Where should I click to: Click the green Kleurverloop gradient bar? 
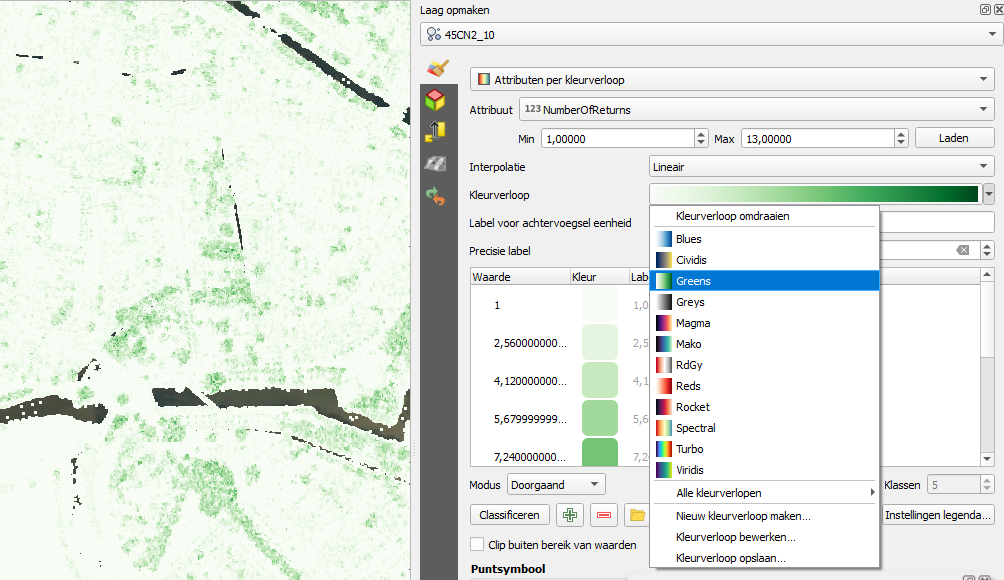814,194
